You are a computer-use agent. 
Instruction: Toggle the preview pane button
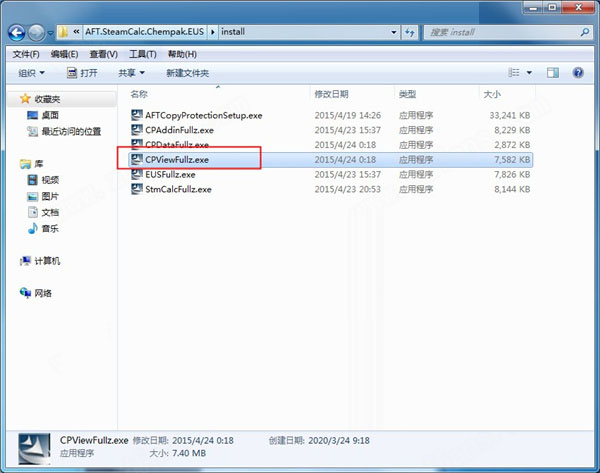point(553,73)
